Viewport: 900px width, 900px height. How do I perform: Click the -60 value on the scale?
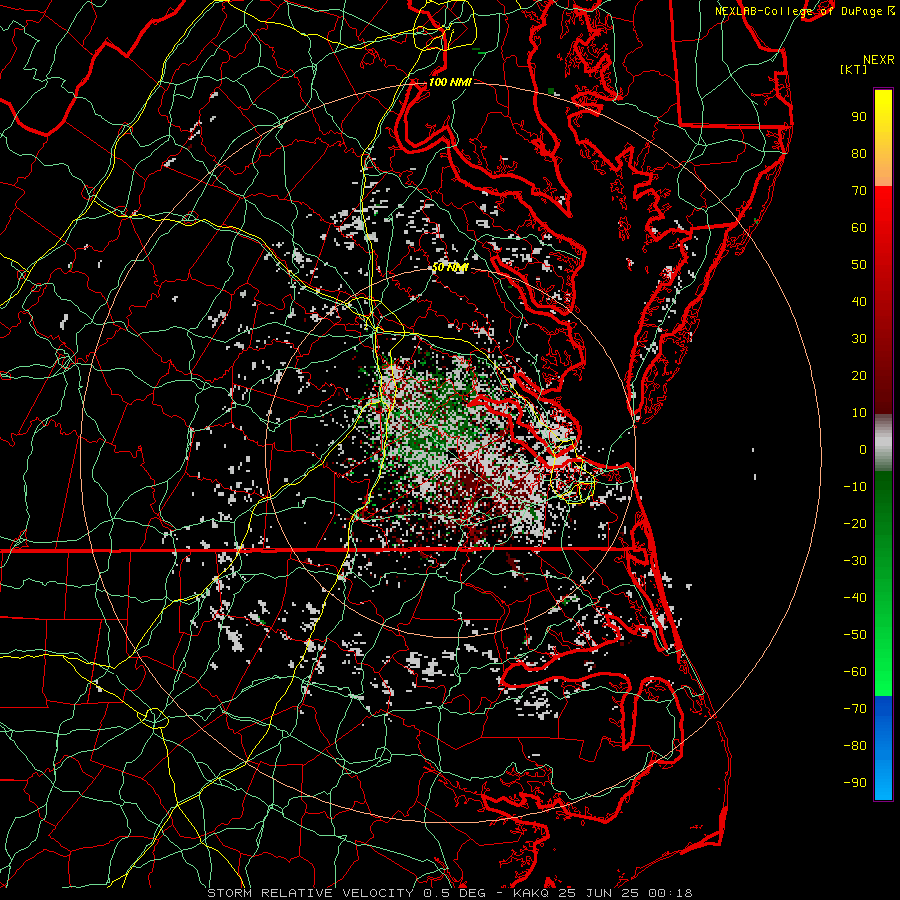(x=855, y=672)
